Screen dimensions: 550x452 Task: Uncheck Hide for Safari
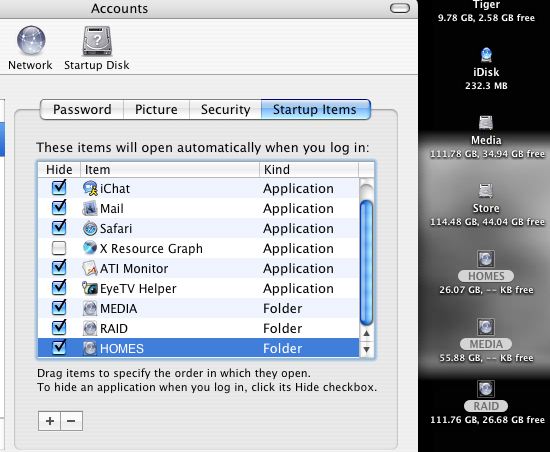pos(59,228)
